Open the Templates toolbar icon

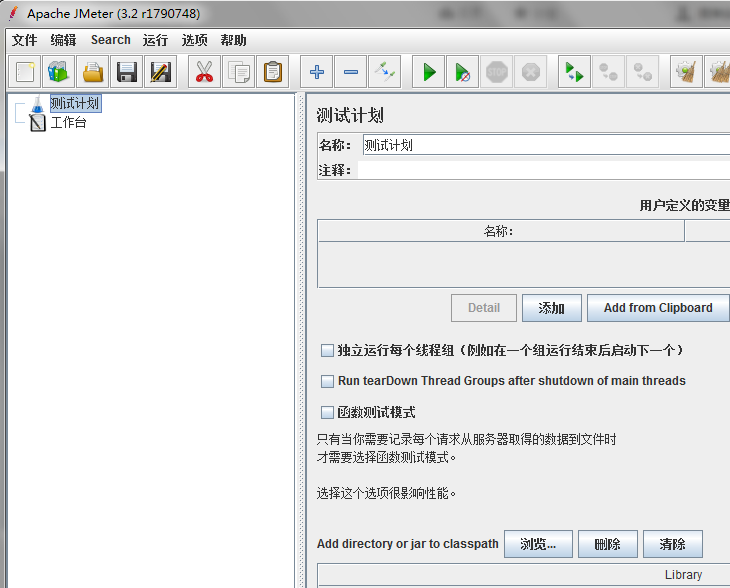(x=59, y=72)
